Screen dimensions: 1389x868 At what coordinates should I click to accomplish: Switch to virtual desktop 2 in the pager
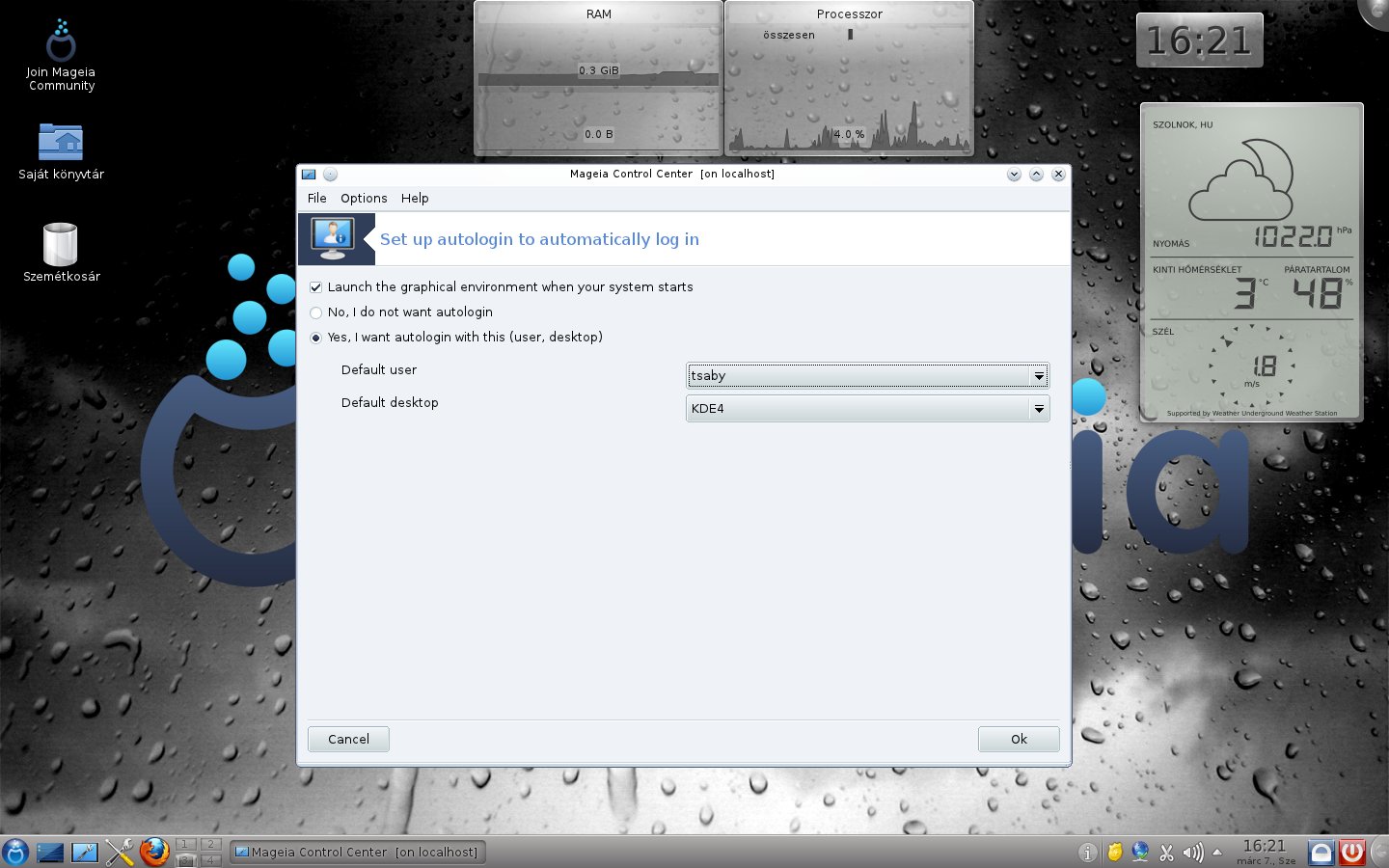210,844
